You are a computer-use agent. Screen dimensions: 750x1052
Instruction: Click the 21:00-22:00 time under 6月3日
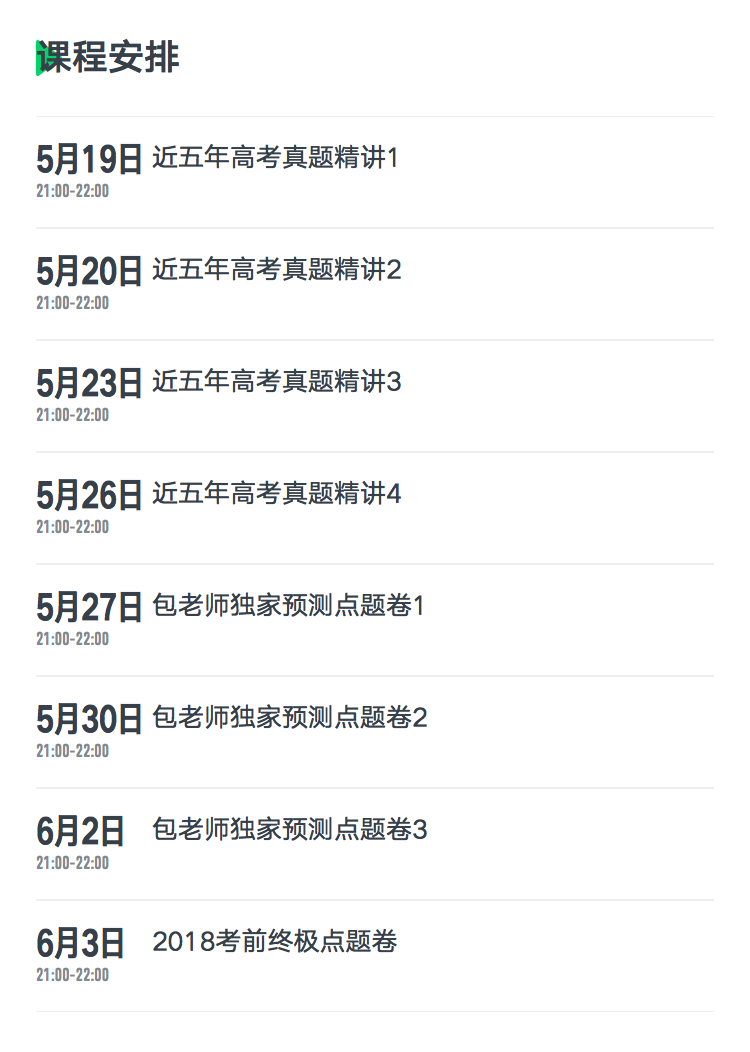click(72, 975)
